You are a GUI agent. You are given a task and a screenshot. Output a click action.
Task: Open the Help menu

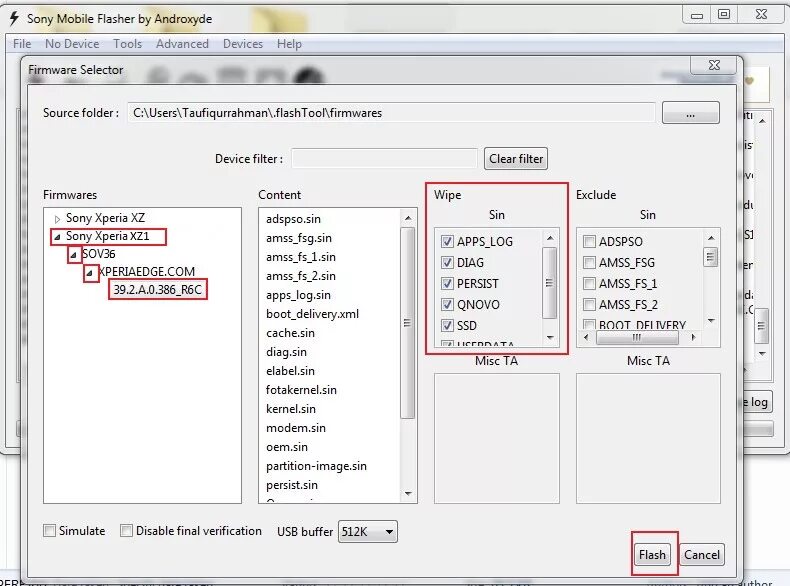coord(289,44)
